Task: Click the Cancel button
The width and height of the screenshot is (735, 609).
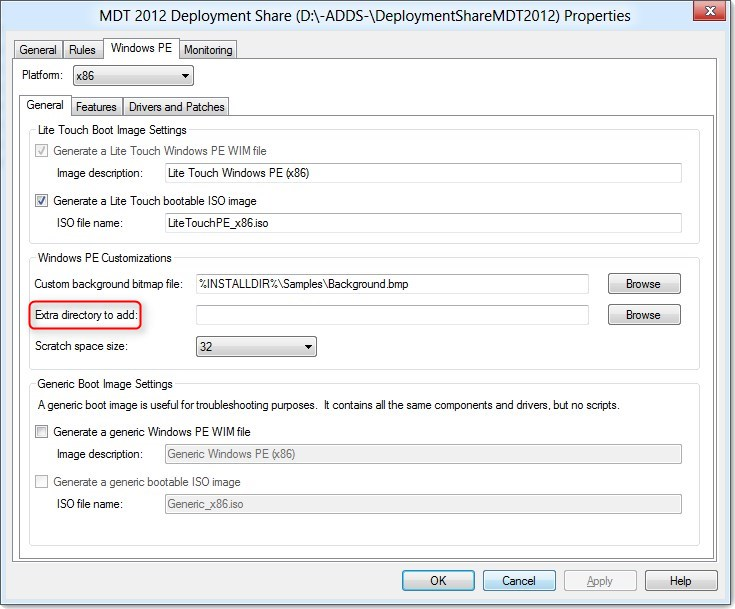Action: coord(519,581)
